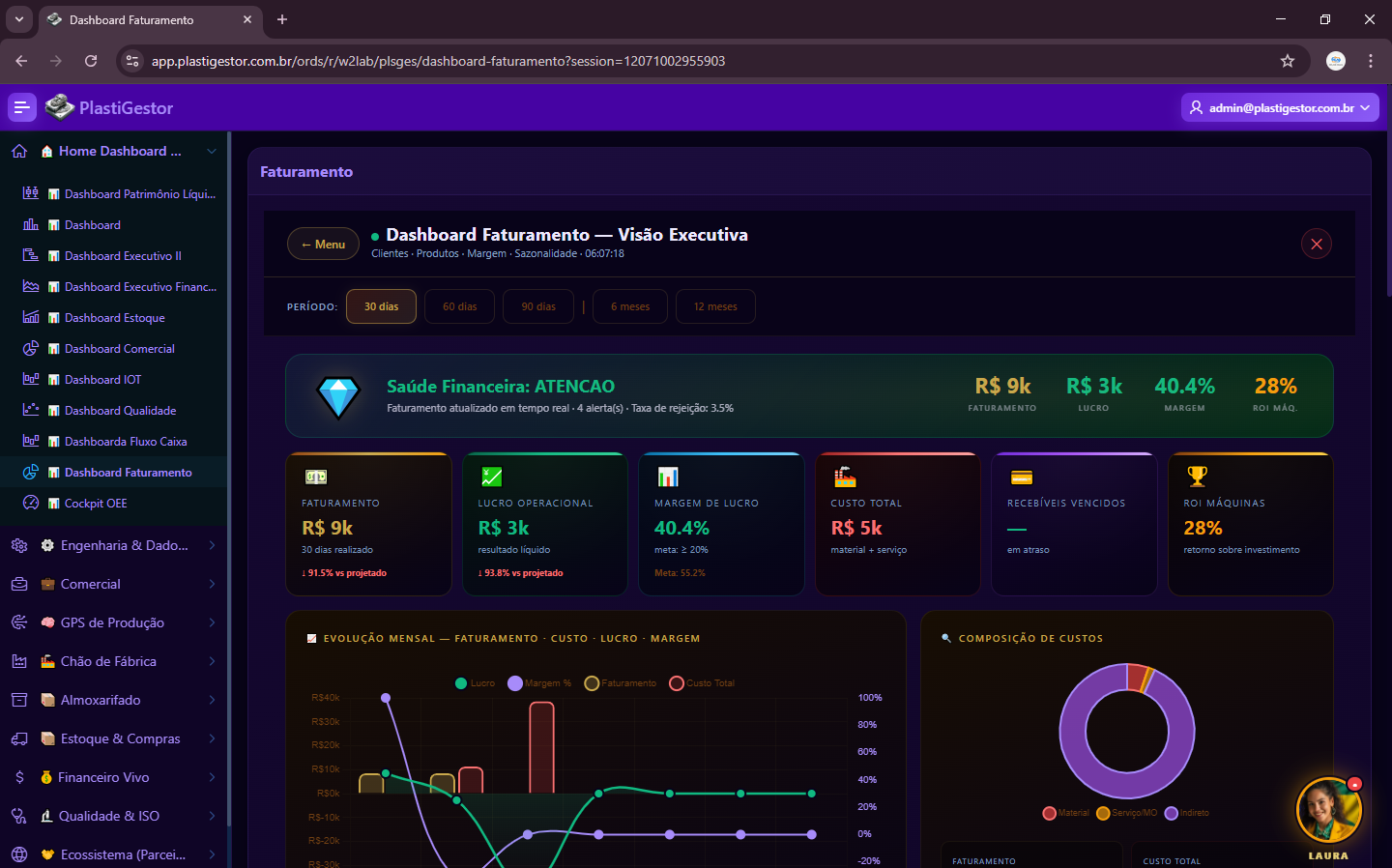Click the tall red Custo Total bar
1392x868 pixels.
click(541, 748)
